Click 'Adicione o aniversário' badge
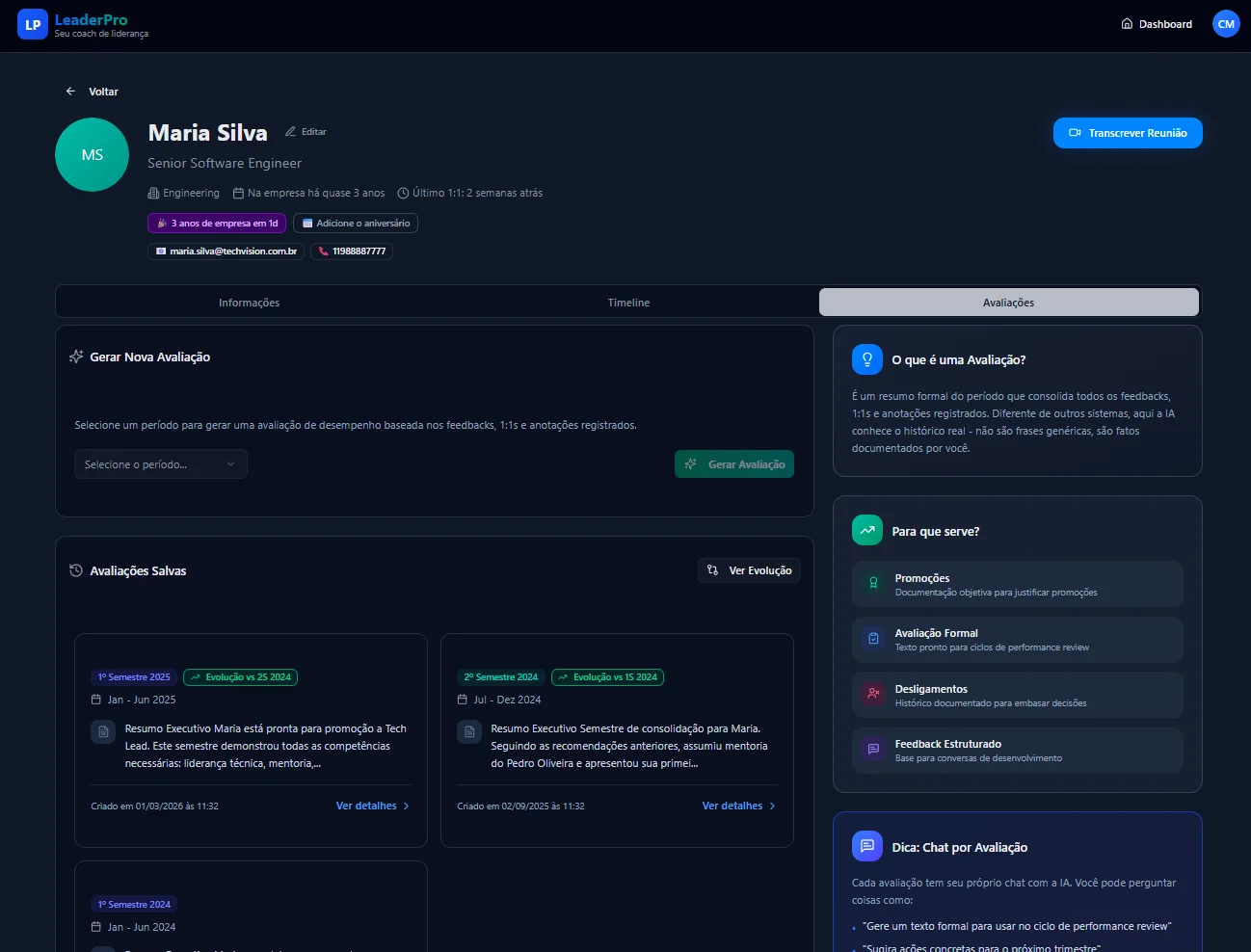The image size is (1251, 952). (x=355, y=224)
